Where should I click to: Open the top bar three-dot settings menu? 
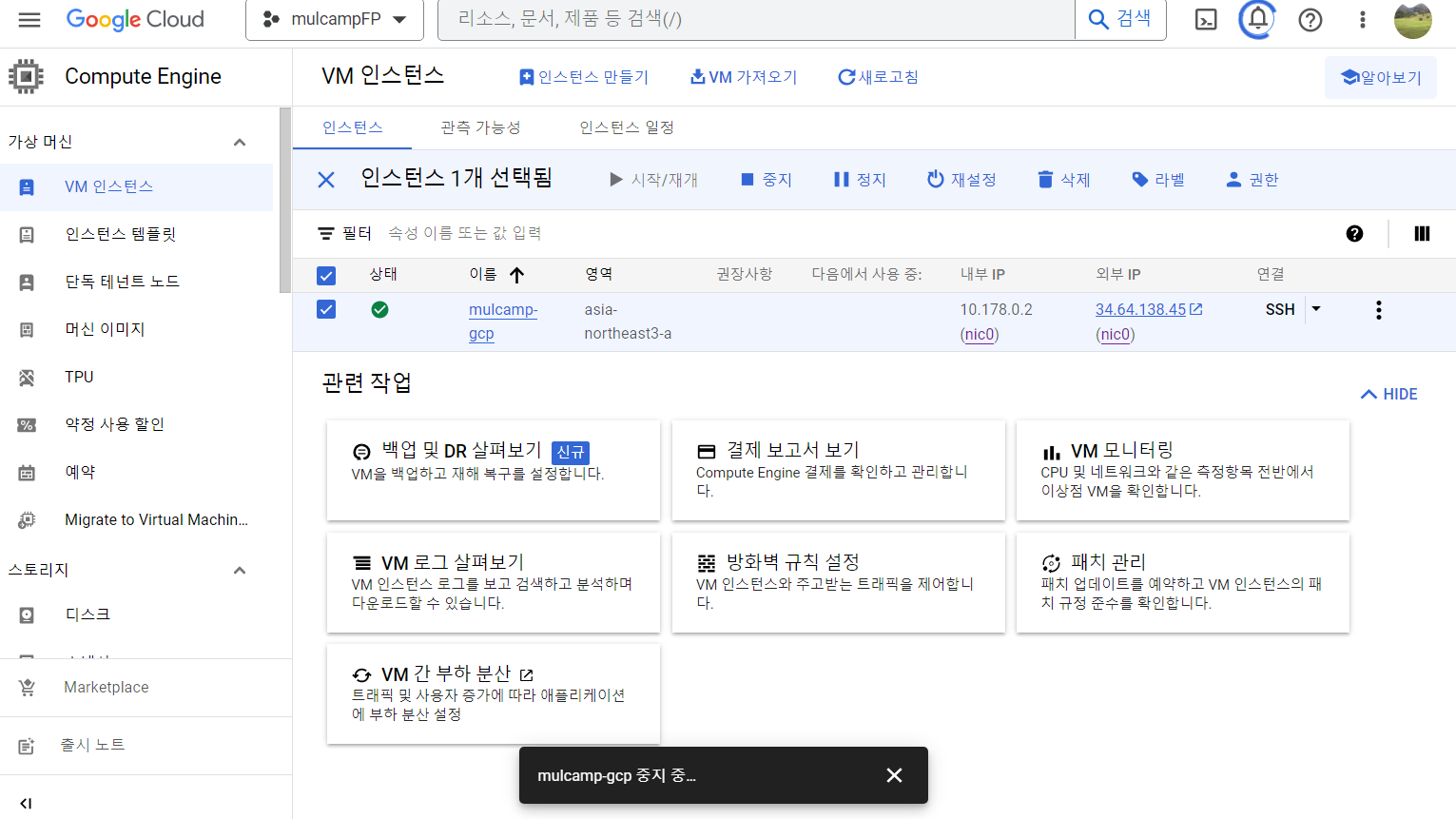[1363, 19]
